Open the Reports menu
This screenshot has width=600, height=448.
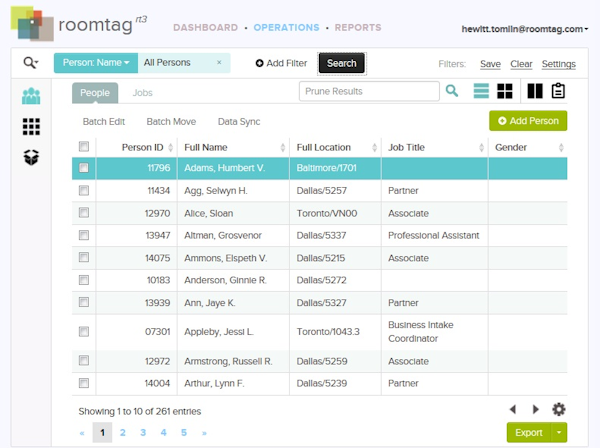click(x=358, y=28)
